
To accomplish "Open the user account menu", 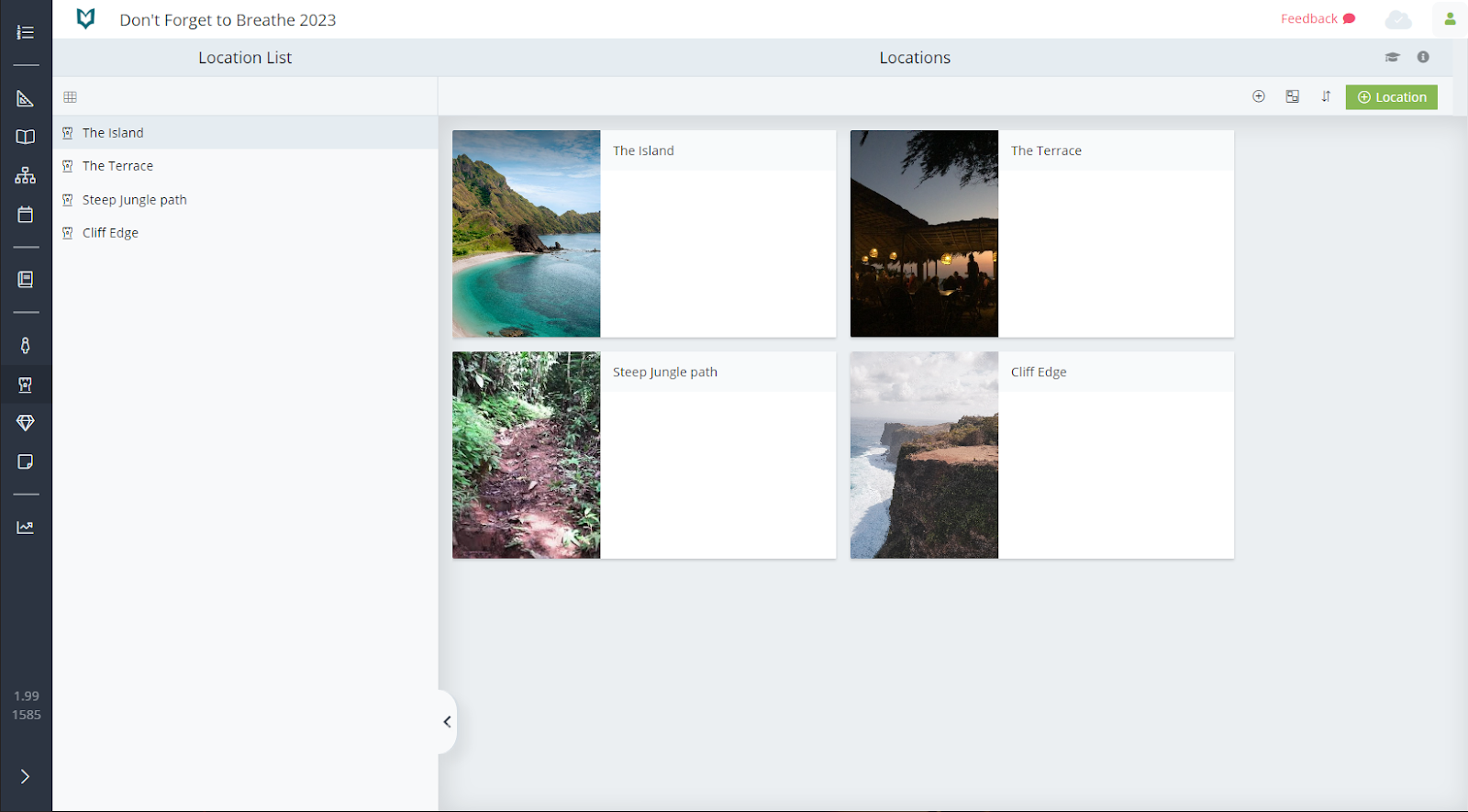I will [x=1450, y=19].
